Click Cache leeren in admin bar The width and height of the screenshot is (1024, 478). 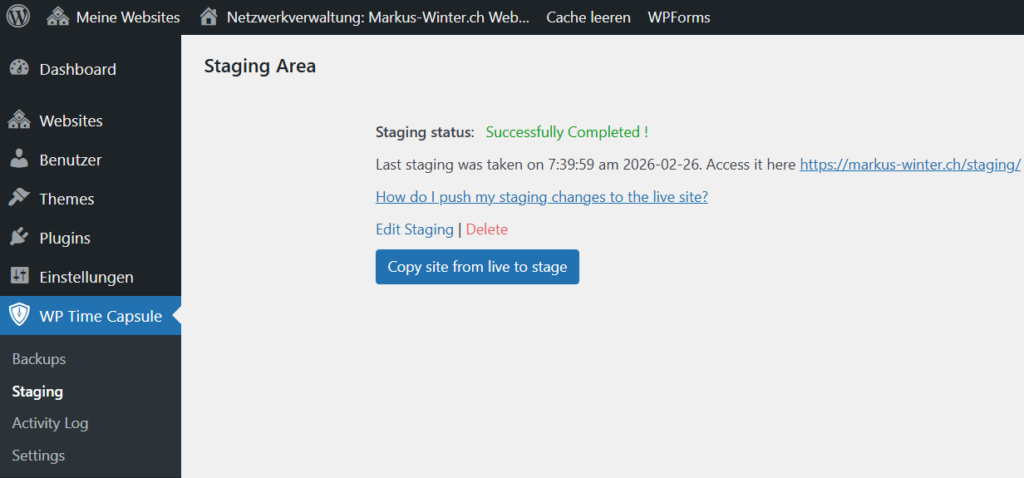(x=588, y=17)
